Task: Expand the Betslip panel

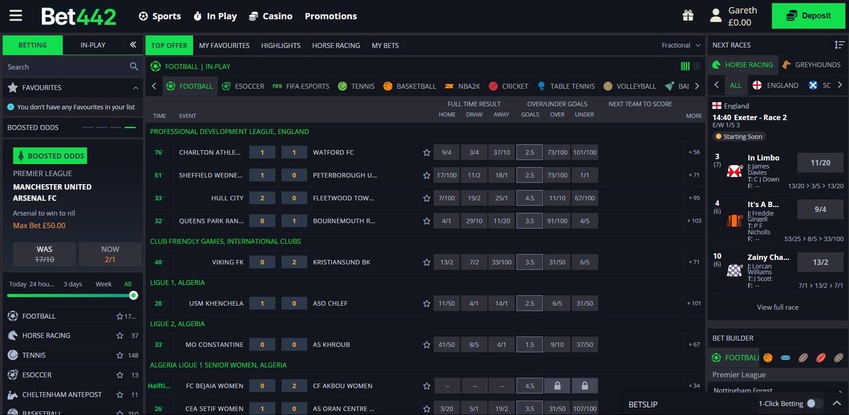Action: tap(837, 404)
